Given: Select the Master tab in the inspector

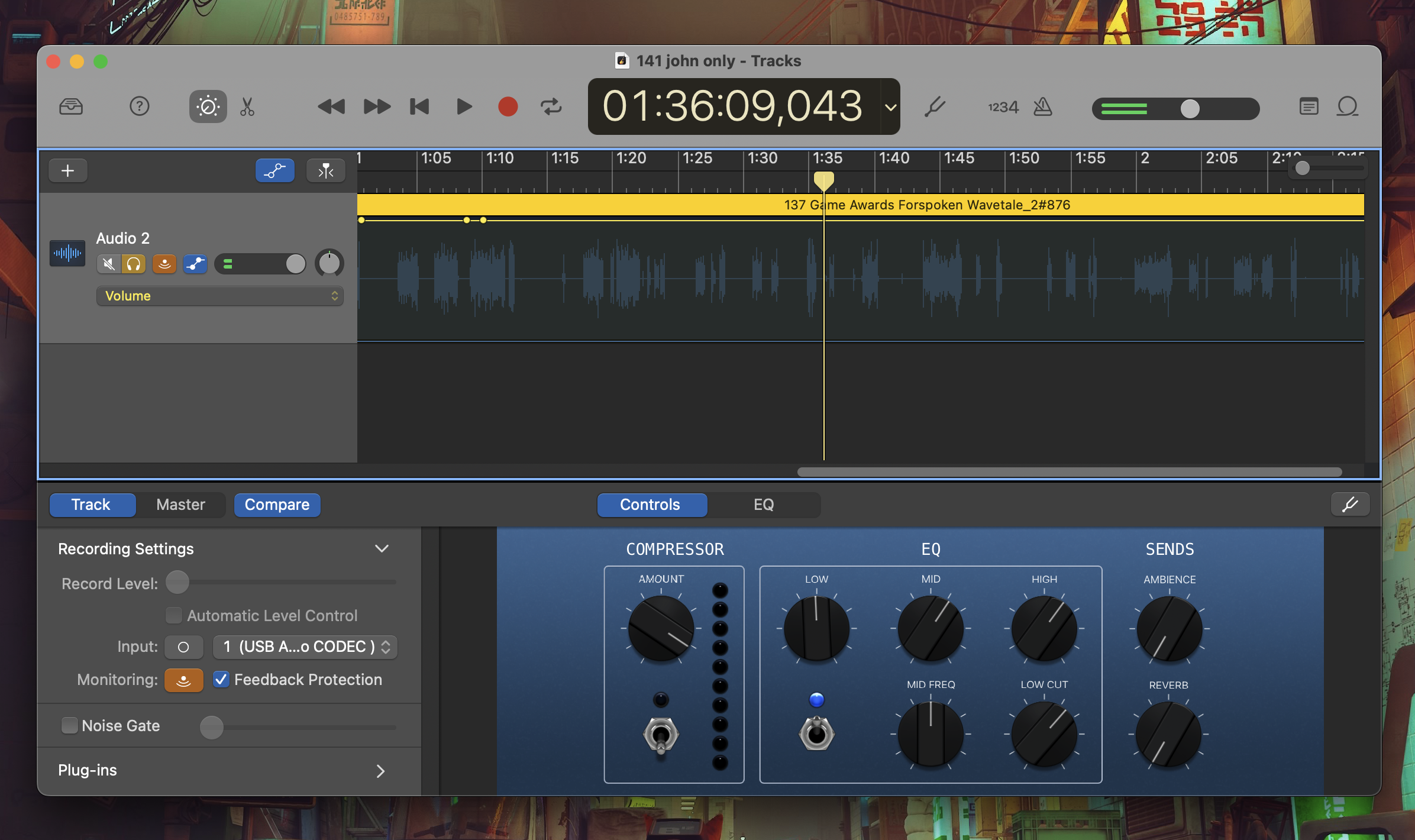Looking at the screenshot, I should pos(180,505).
